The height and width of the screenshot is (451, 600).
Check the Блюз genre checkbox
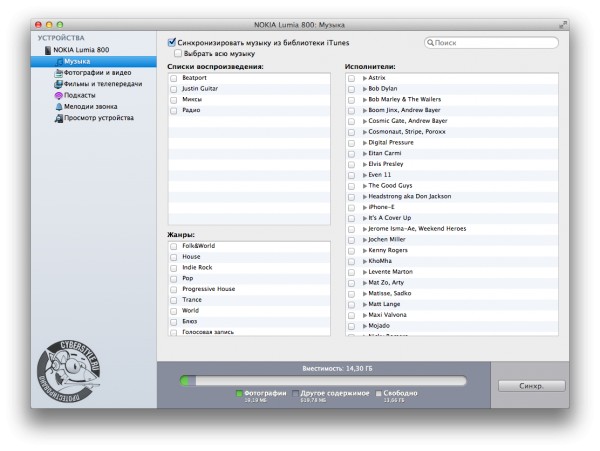[174, 322]
